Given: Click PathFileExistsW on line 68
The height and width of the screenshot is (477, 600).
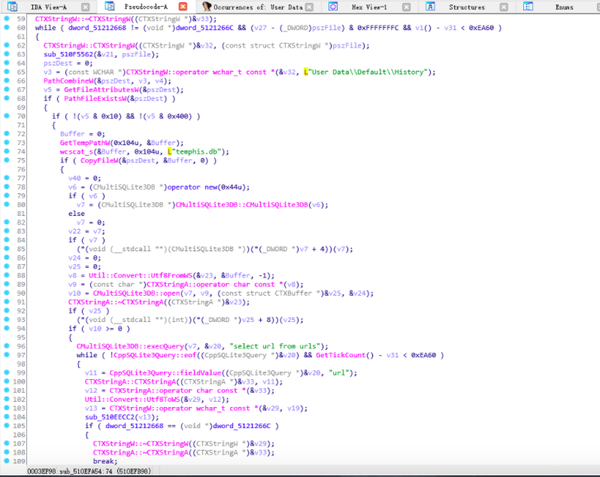Looking at the screenshot, I should click(95, 98).
